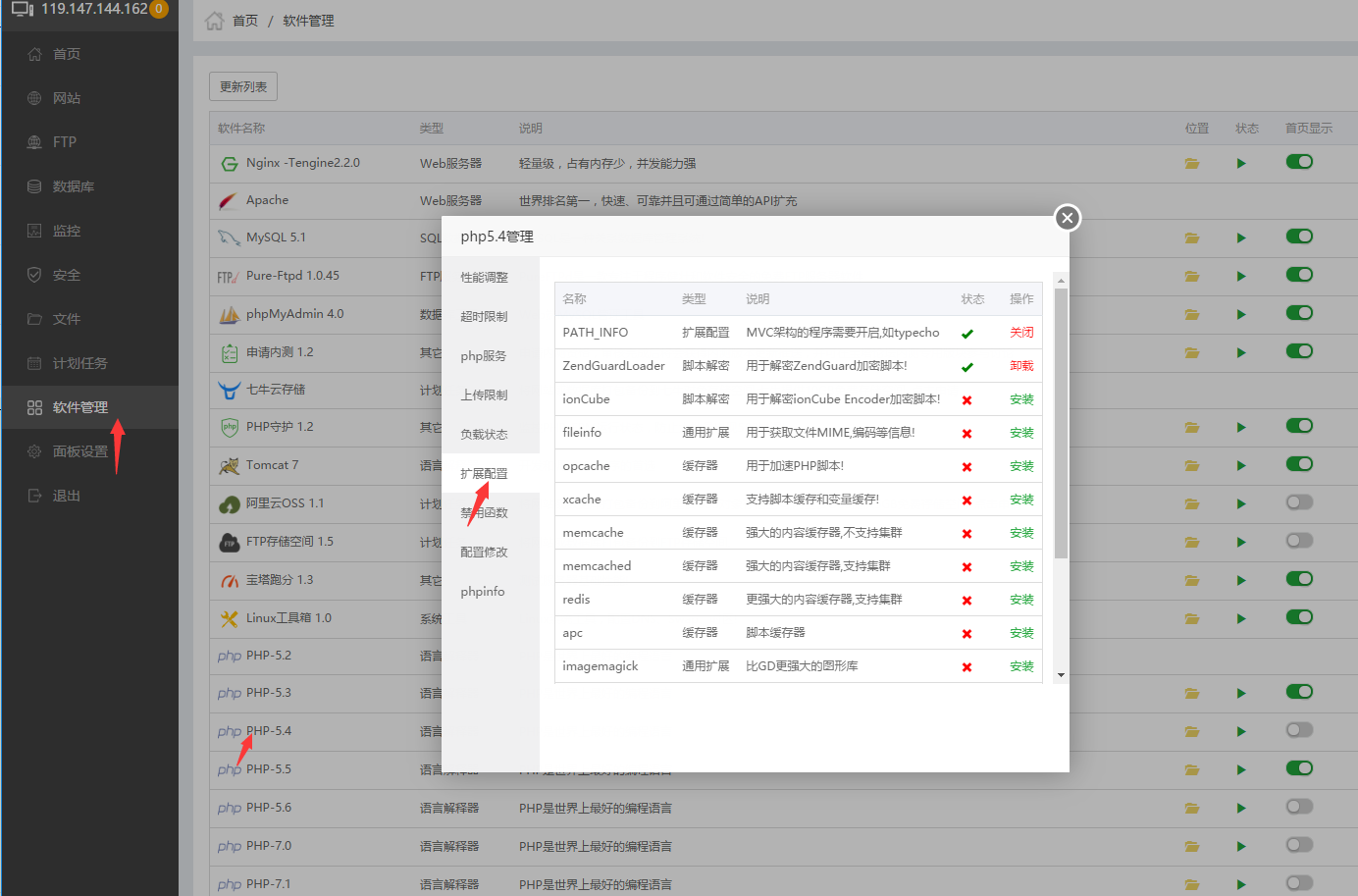Click 安装 for apc
This screenshot has height=896, width=1358.
pos(1021,633)
